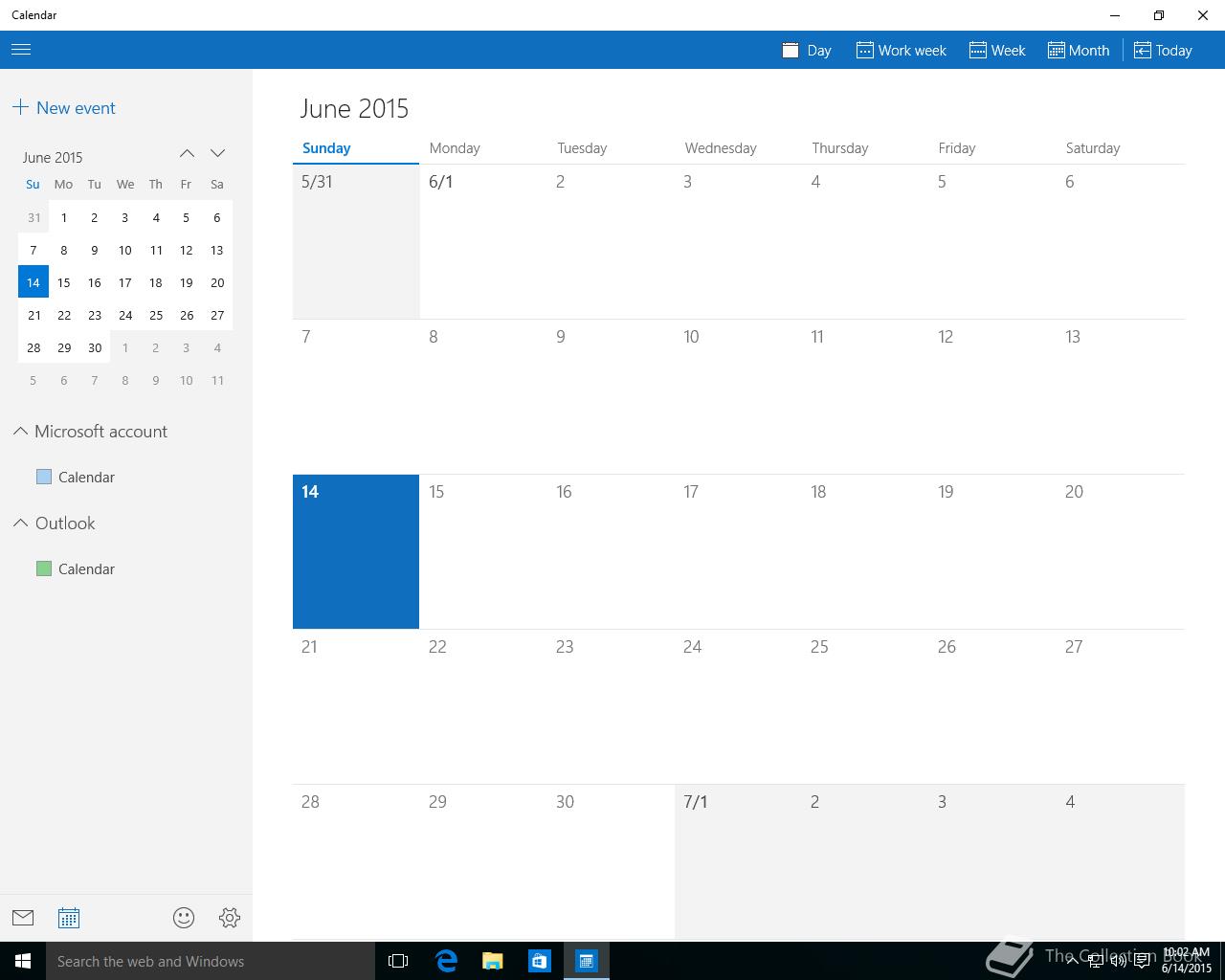Viewport: 1225px width, 980px height.
Task: Select the highlighted 14 cell in month grid
Action: (x=356, y=551)
